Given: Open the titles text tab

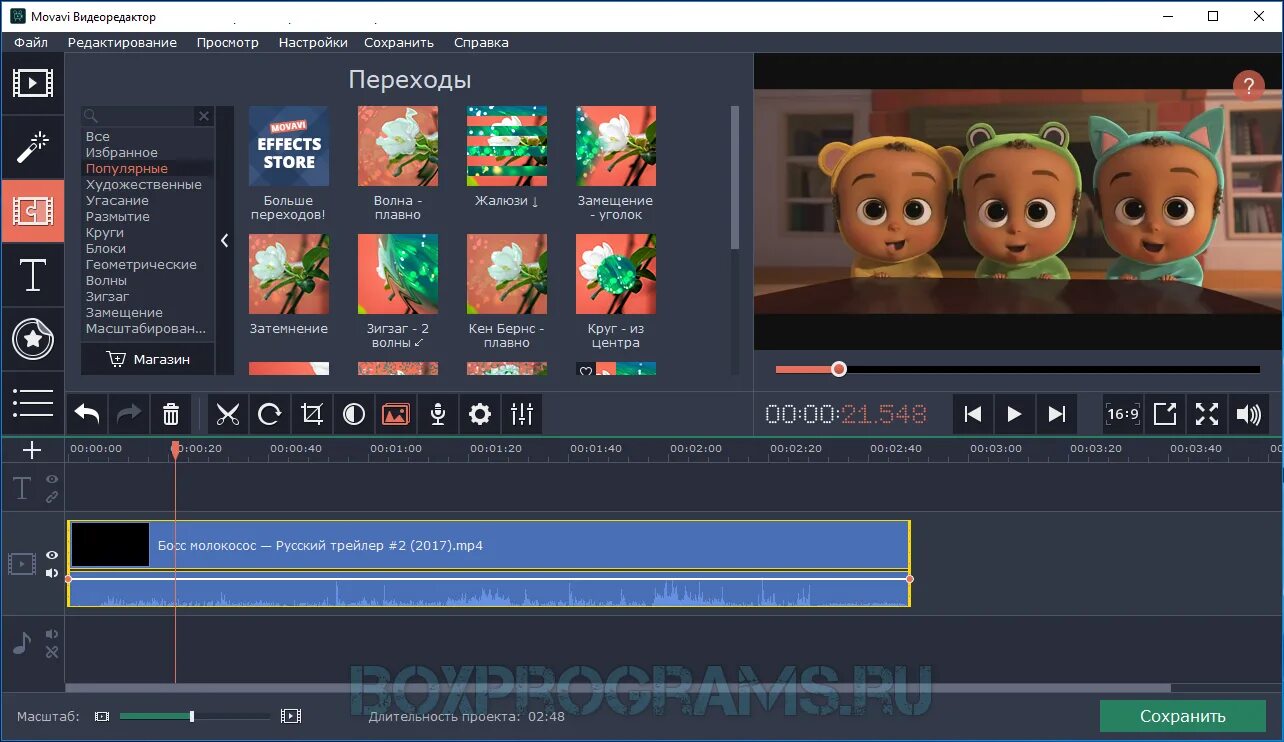Looking at the screenshot, I should [33, 275].
